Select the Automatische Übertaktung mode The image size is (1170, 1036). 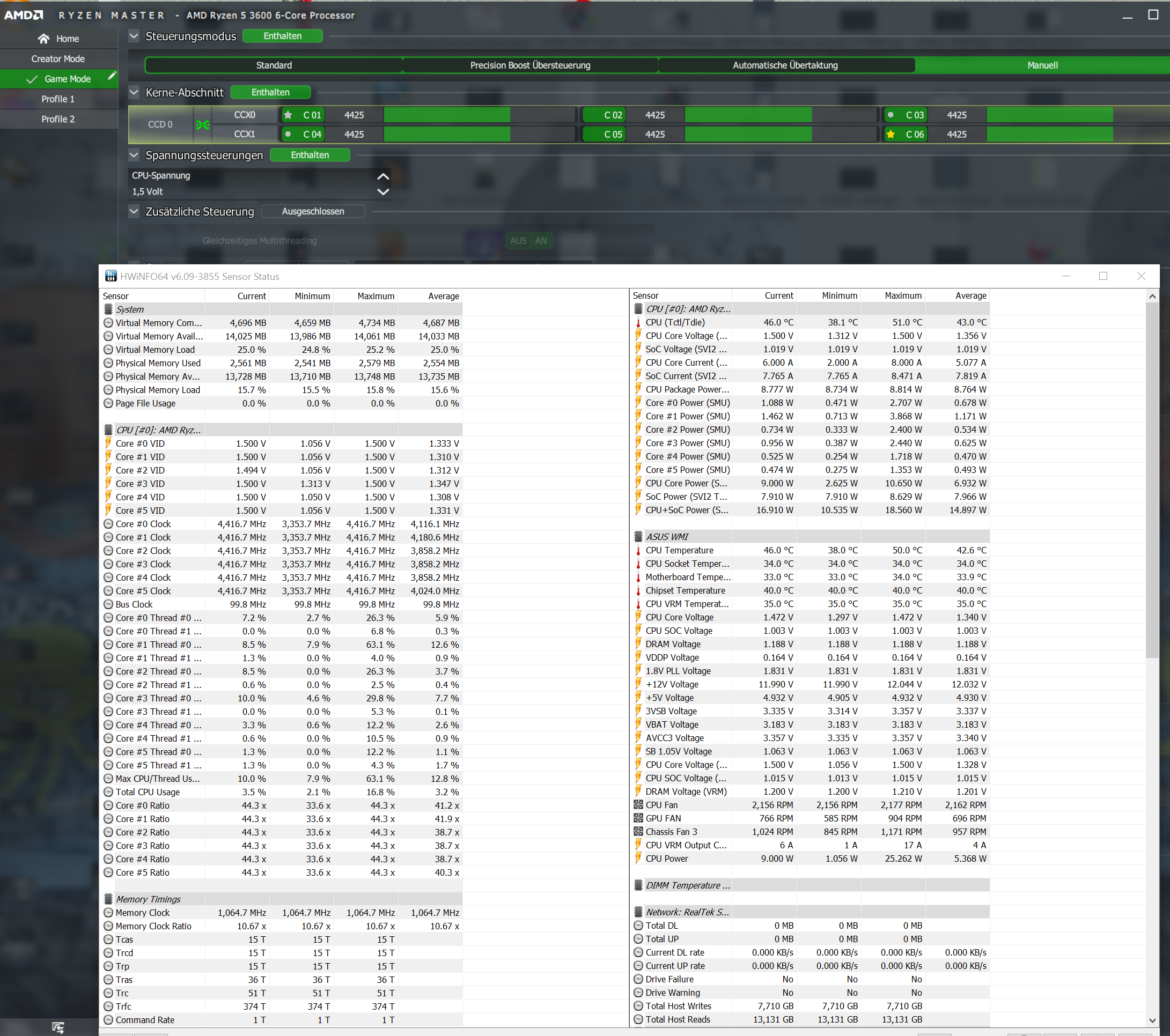[x=785, y=65]
